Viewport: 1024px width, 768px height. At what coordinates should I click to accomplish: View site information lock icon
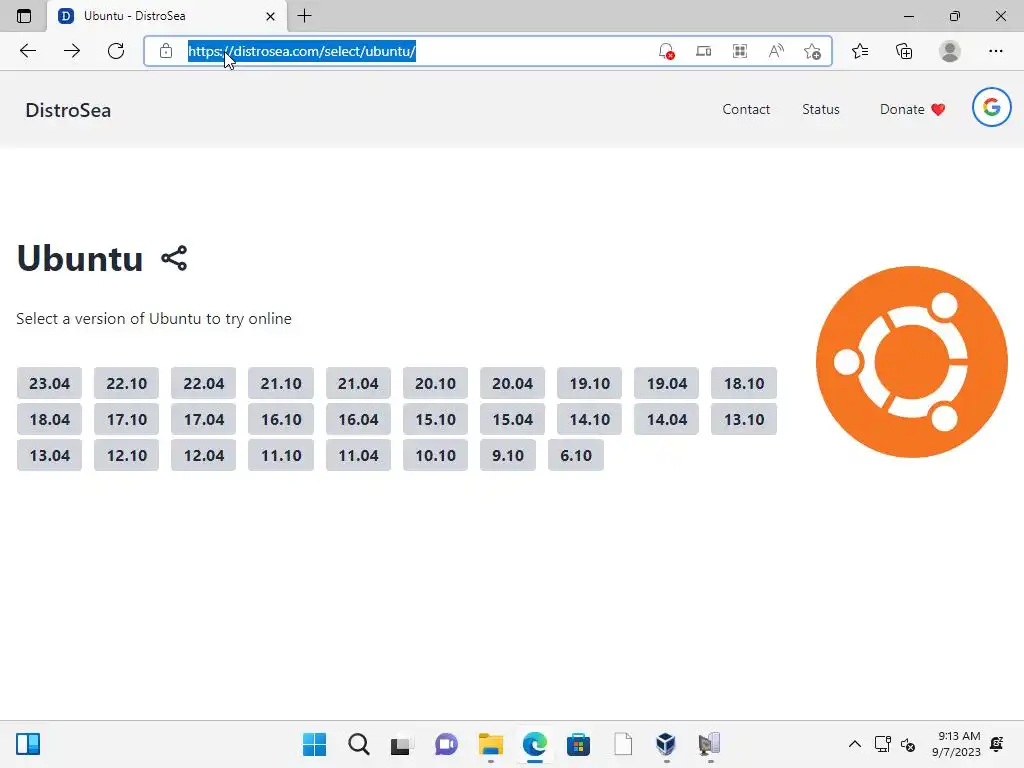point(166,51)
